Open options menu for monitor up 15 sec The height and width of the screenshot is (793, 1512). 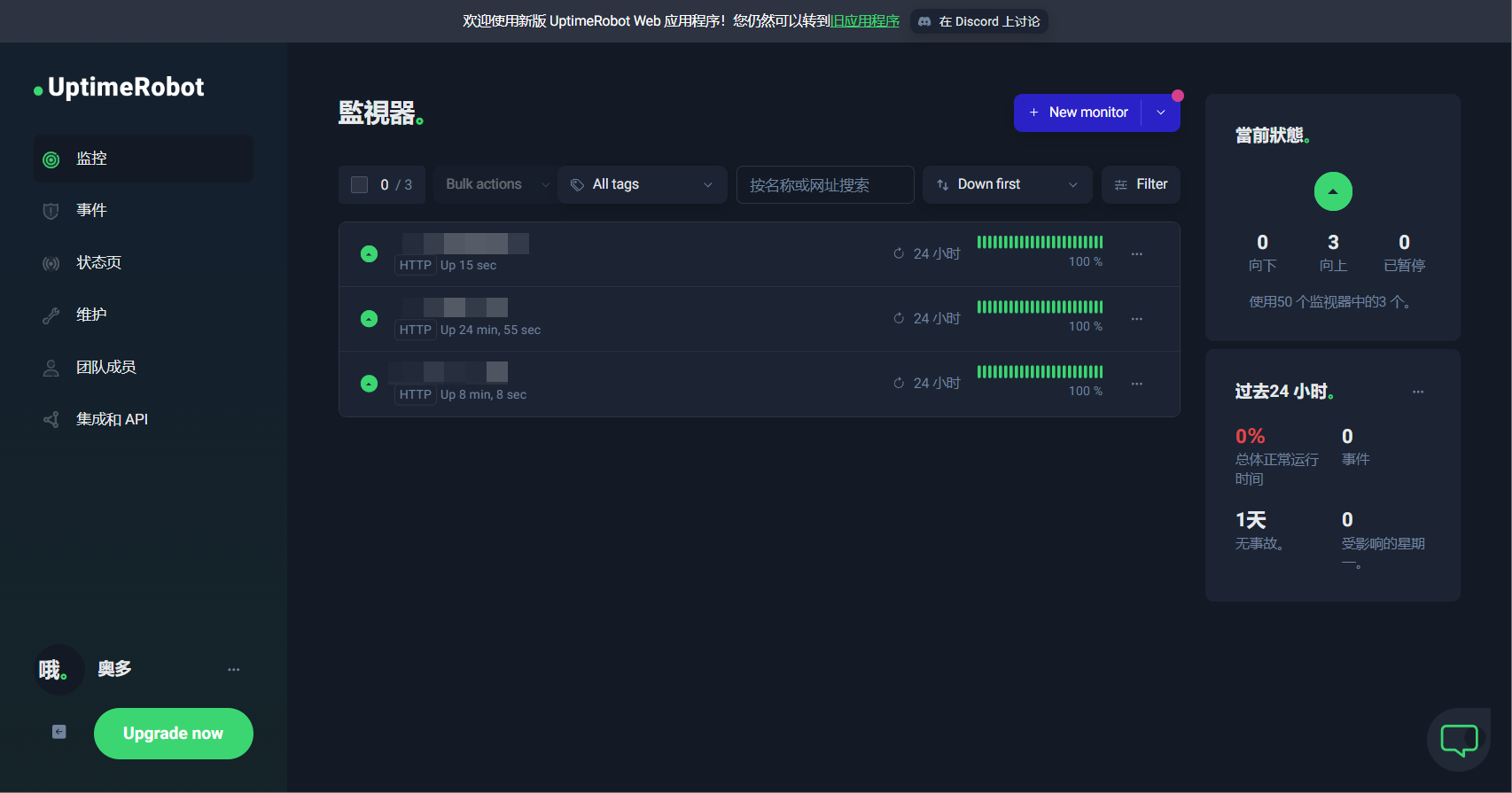click(x=1137, y=254)
